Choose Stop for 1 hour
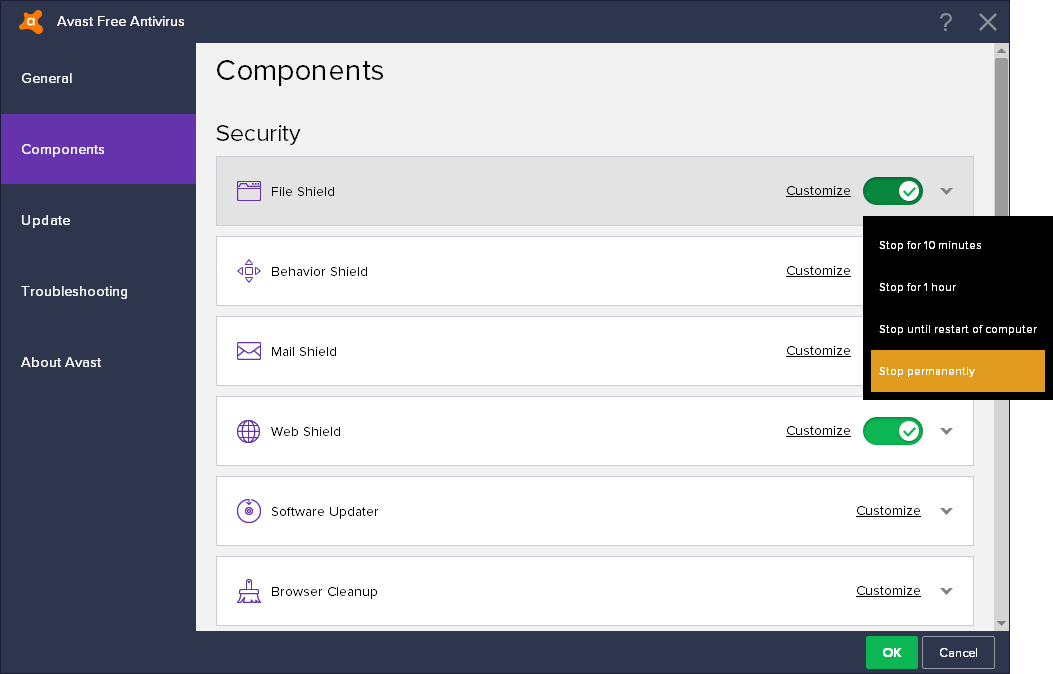Screen dimensions: 1053x674 [x=958, y=287]
